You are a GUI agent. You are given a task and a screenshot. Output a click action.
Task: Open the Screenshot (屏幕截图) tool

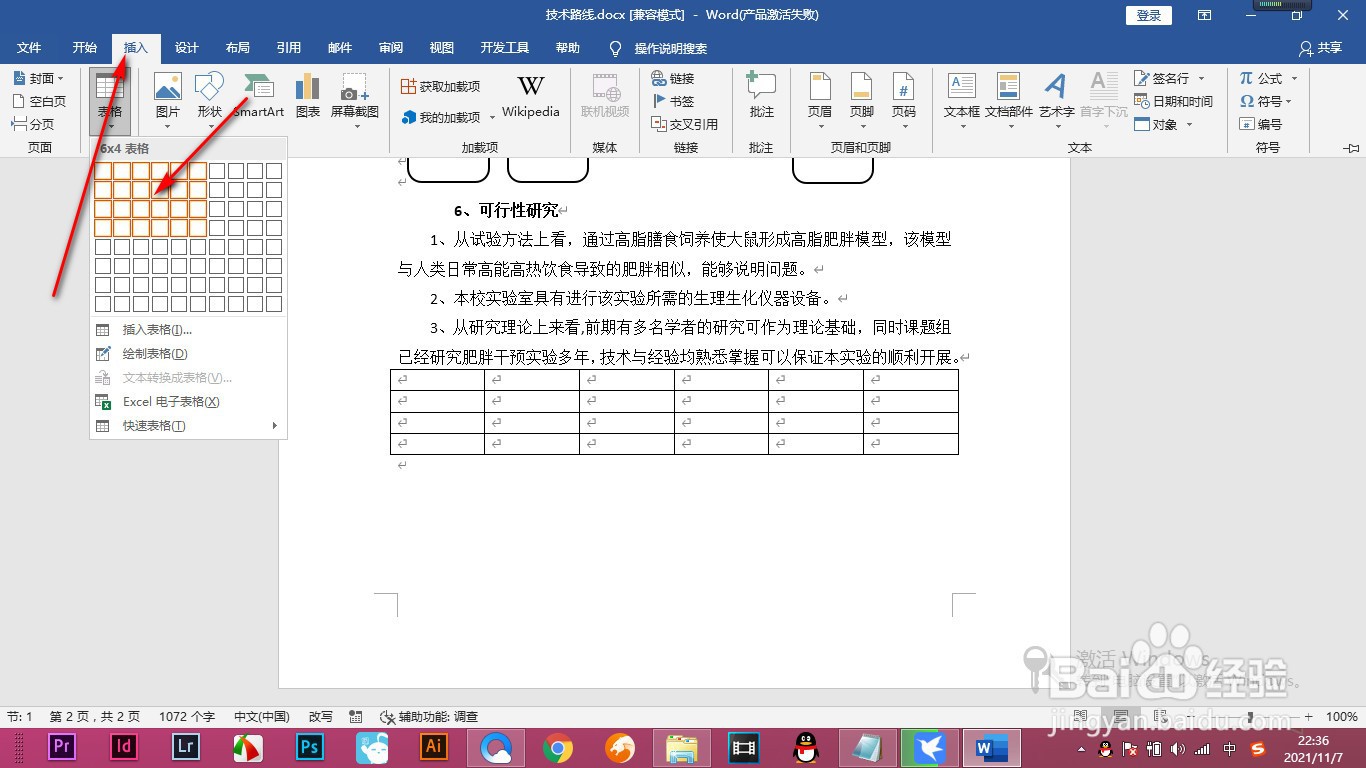pyautogui.click(x=355, y=101)
